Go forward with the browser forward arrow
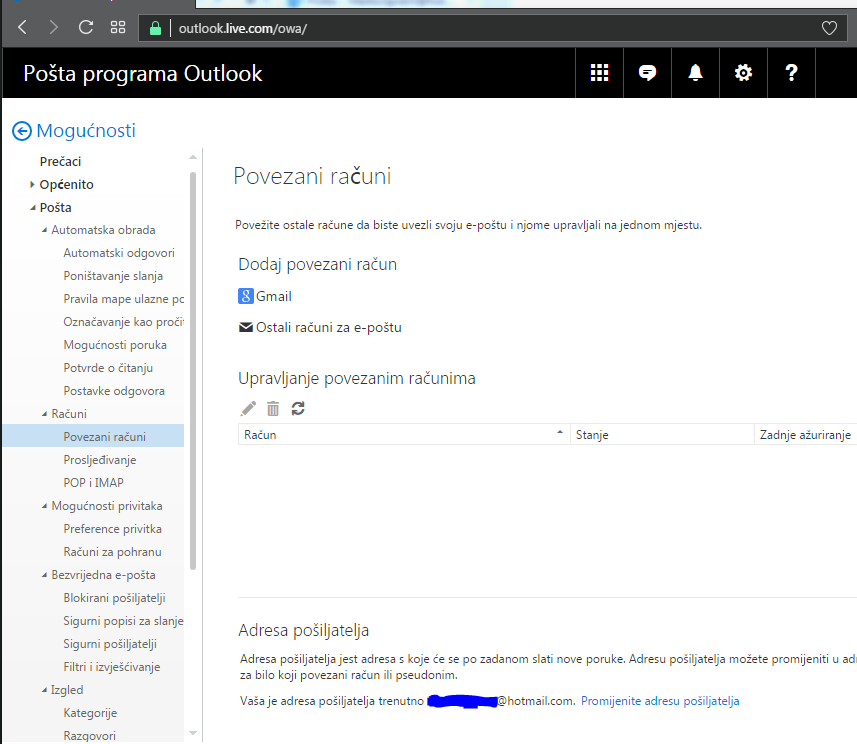This screenshot has height=744, width=857. 53,27
